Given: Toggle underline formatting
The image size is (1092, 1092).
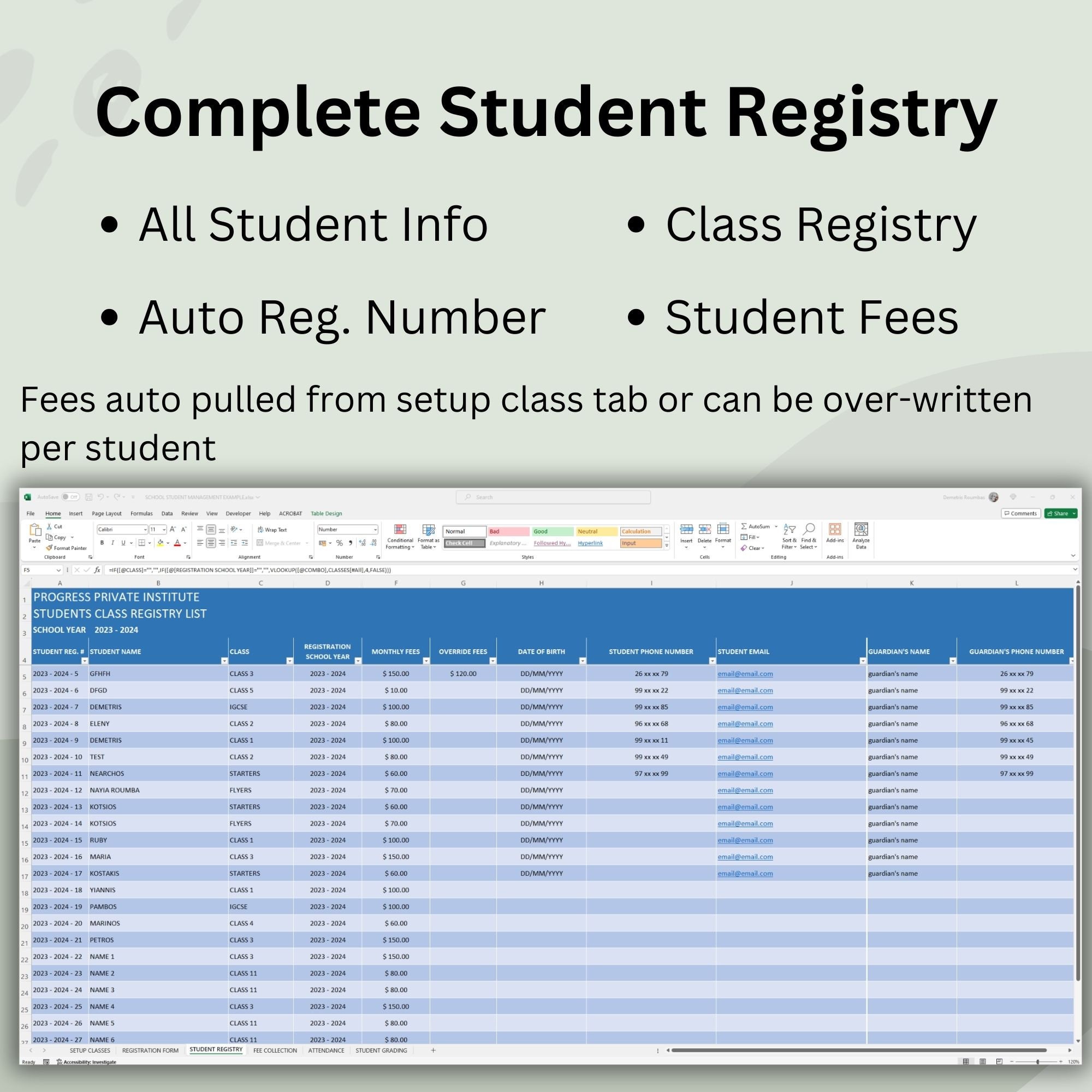Looking at the screenshot, I should [x=123, y=543].
